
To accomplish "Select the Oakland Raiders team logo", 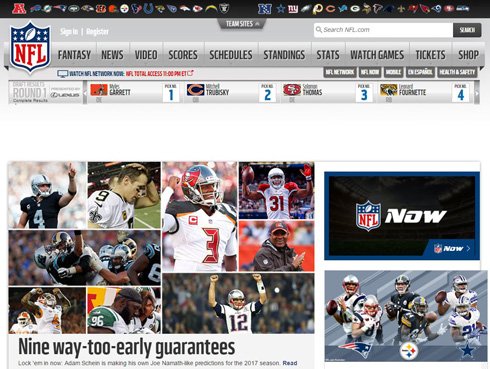I will pos(224,8).
